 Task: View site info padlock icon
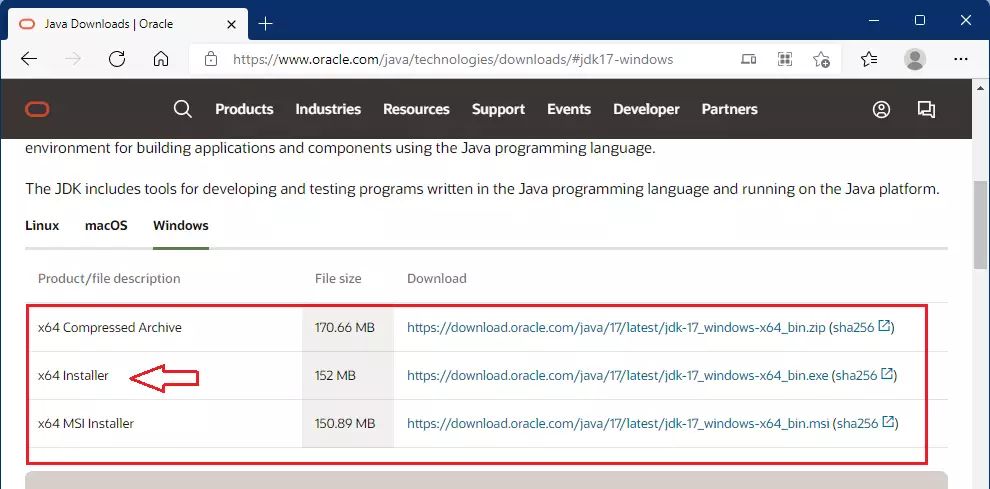coord(211,59)
